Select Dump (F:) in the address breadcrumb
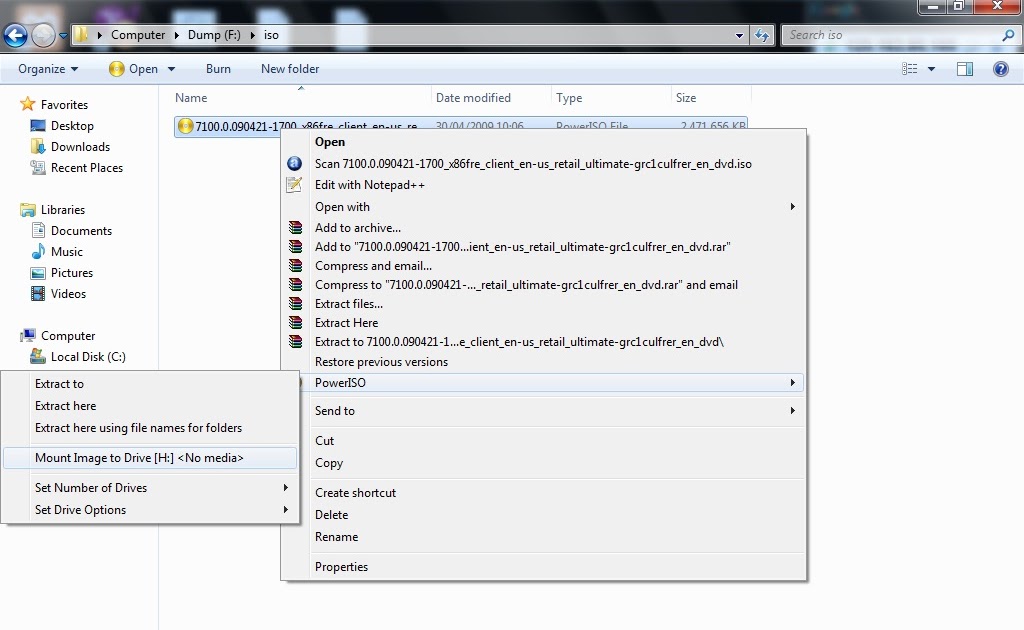This screenshot has width=1024, height=630. point(214,35)
